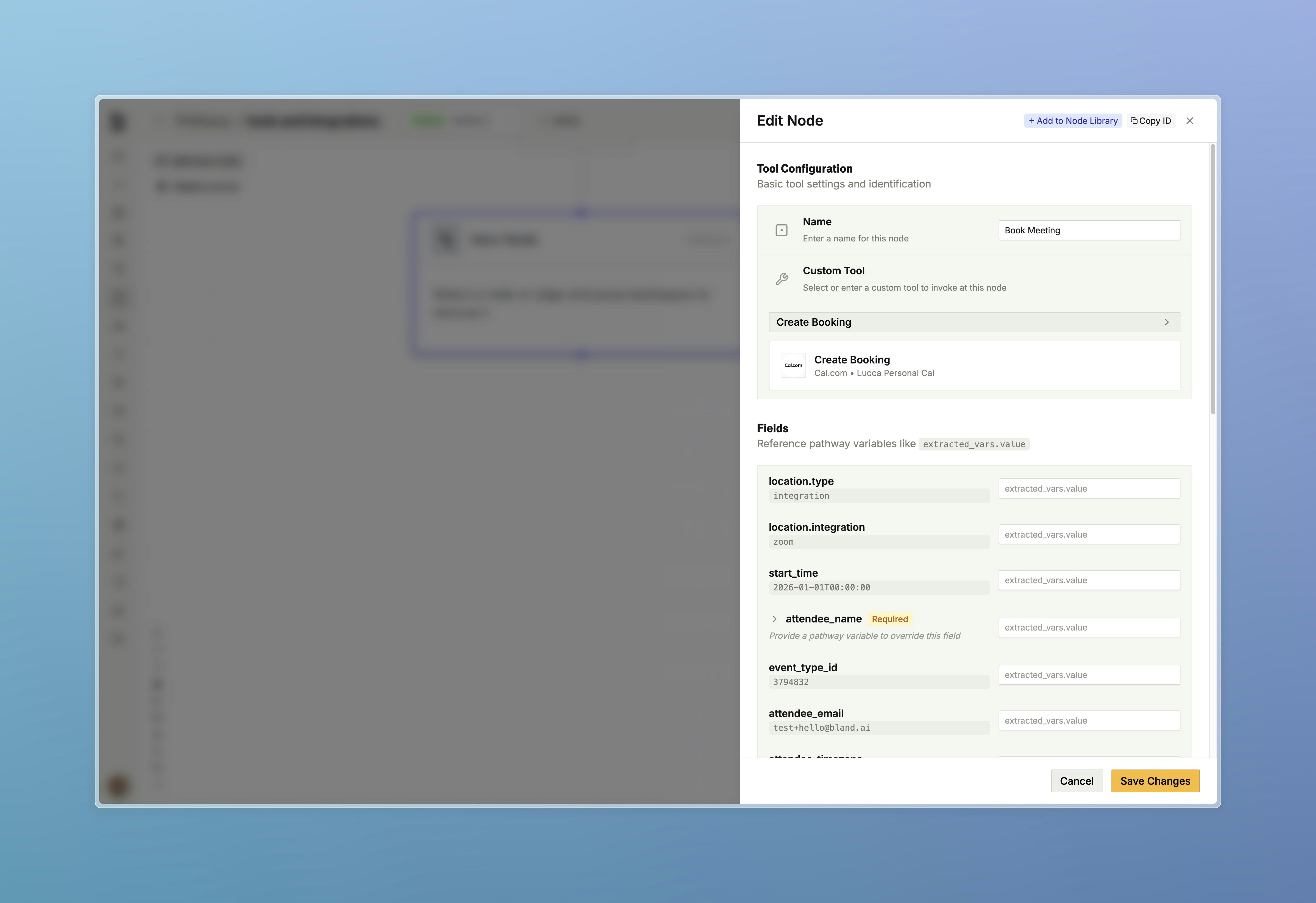This screenshot has height=903, width=1316.
Task: Click the override field for start_time
Action: tap(1088, 580)
